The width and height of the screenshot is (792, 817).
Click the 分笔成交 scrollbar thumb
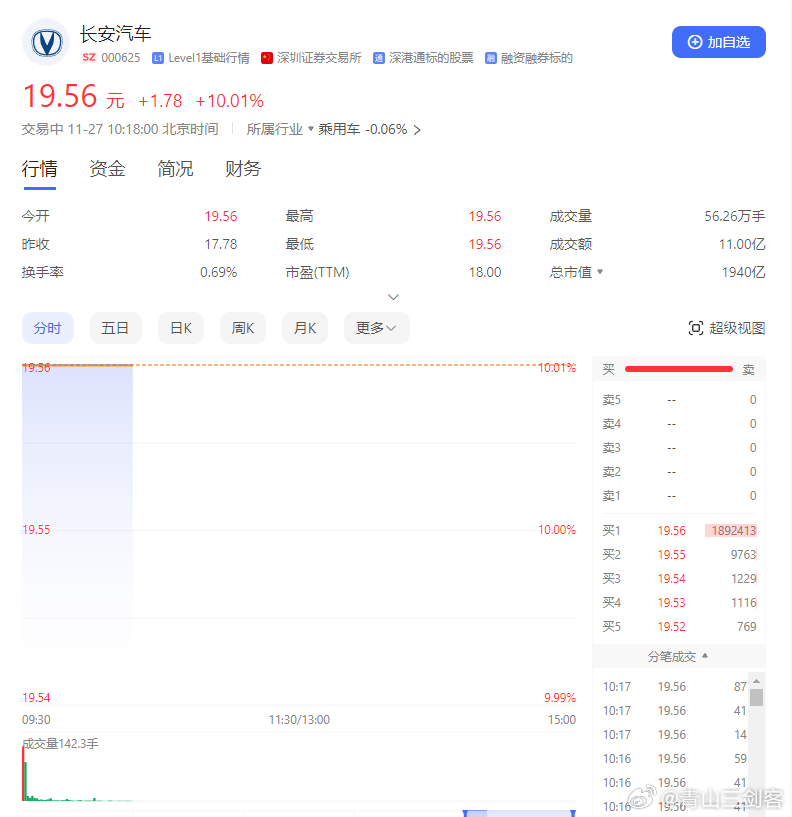(x=757, y=698)
